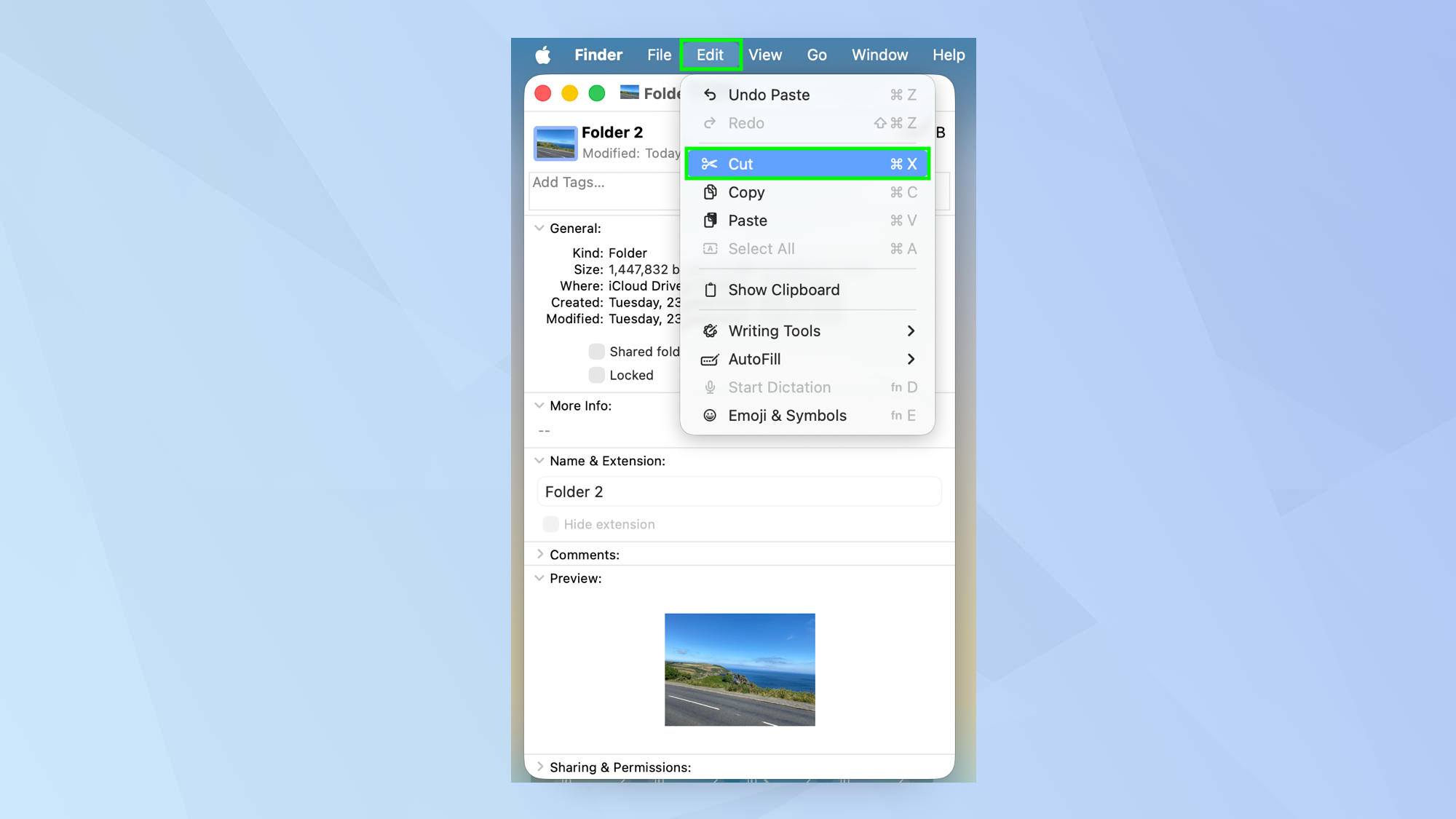The image size is (1456, 819).
Task: Open the Go menu in the menu bar
Action: (816, 55)
